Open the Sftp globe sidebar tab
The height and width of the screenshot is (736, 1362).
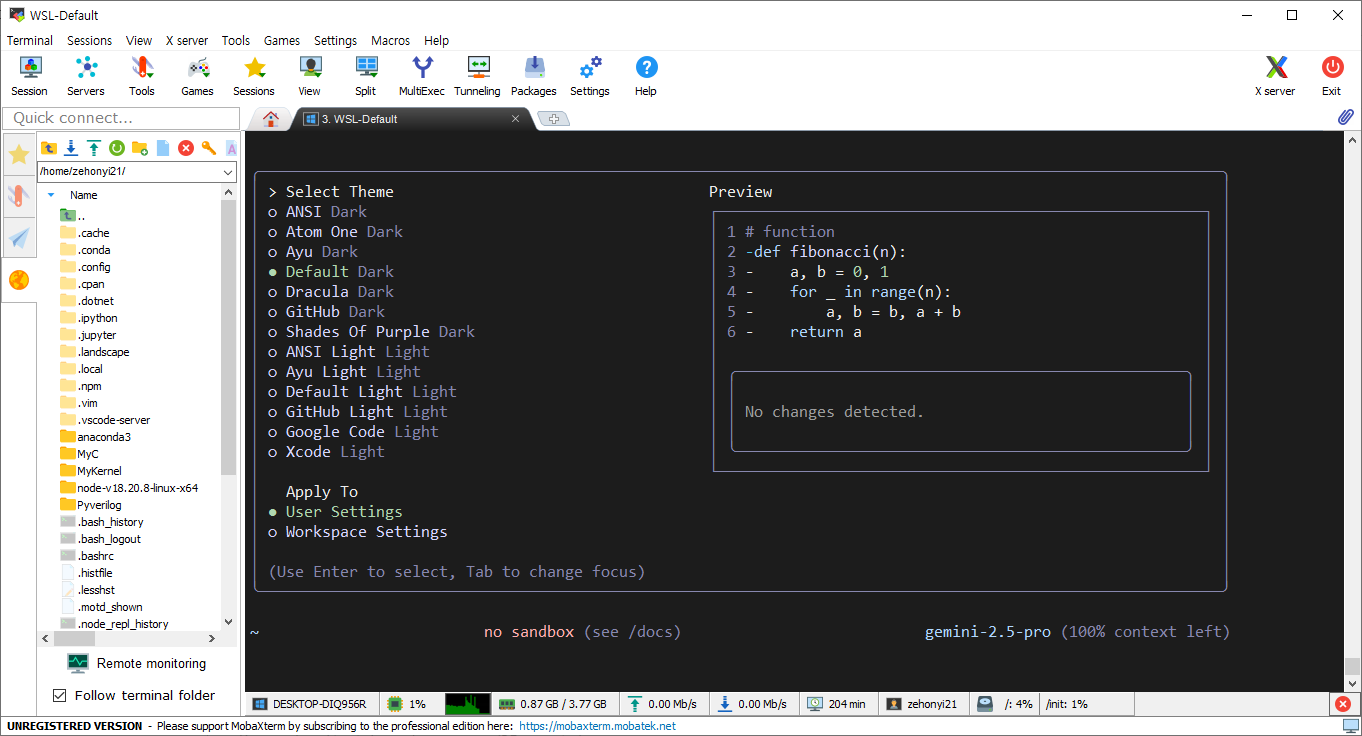(x=18, y=280)
